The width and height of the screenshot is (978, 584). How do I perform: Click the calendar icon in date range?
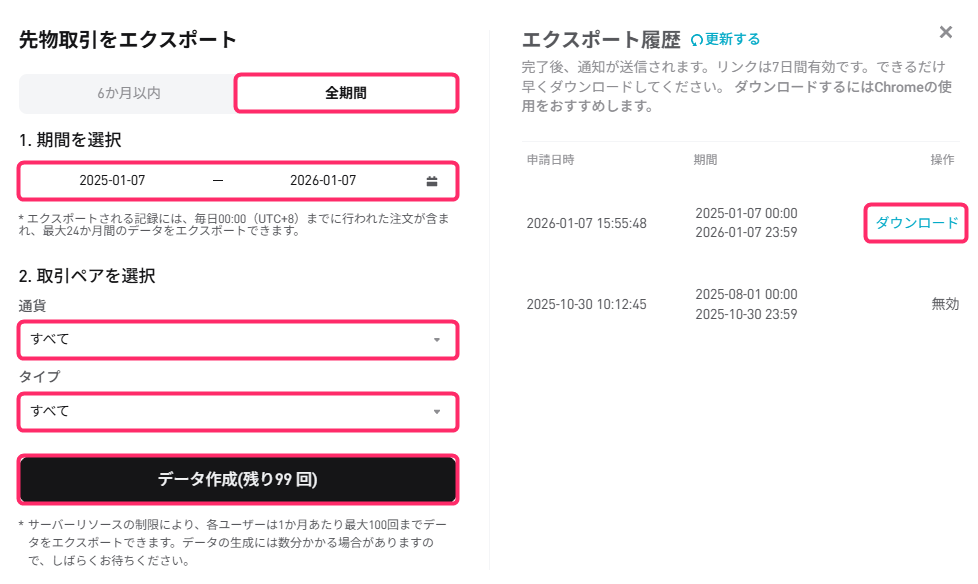tap(432, 181)
